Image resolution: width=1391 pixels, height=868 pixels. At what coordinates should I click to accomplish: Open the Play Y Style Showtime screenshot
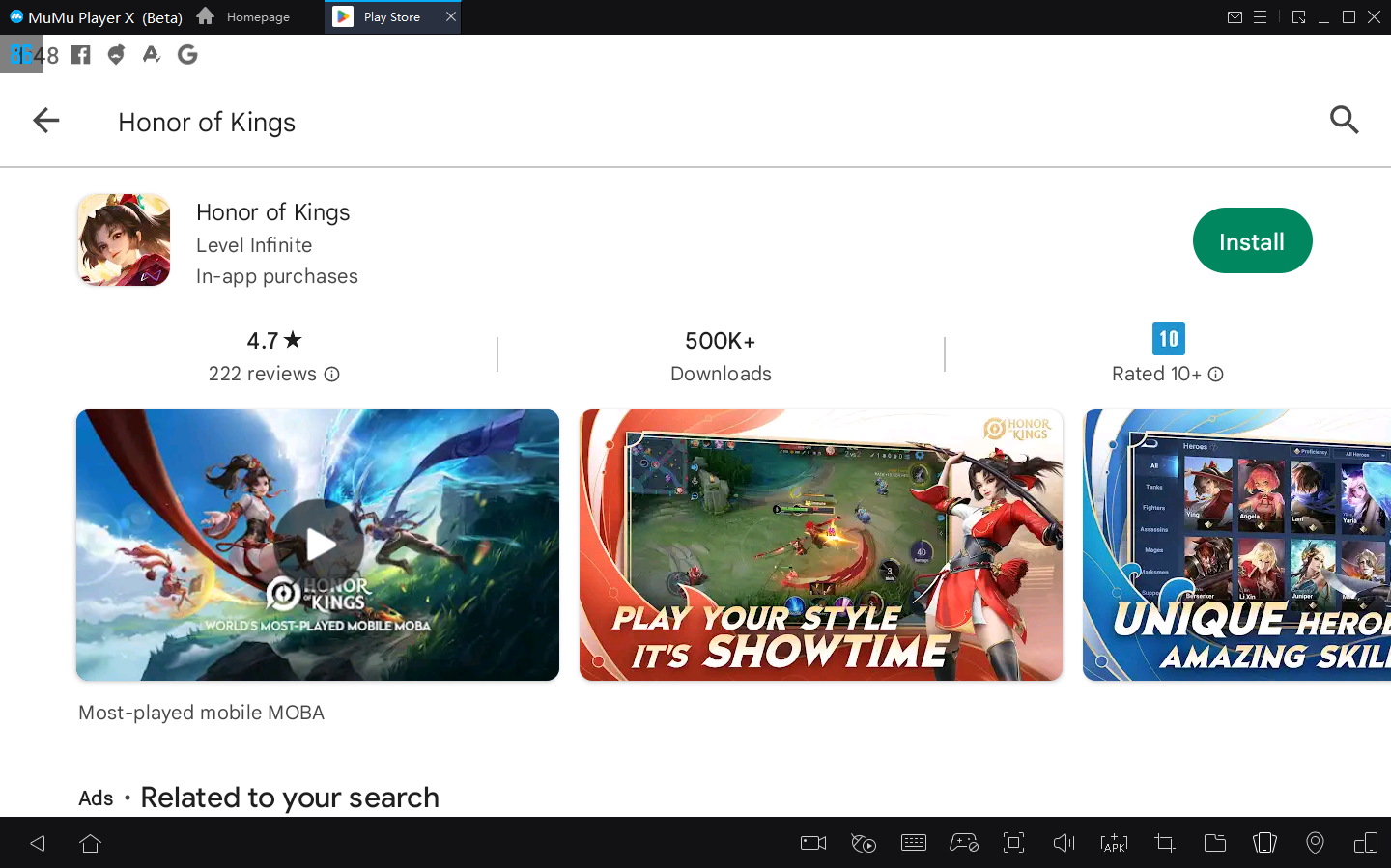point(820,545)
